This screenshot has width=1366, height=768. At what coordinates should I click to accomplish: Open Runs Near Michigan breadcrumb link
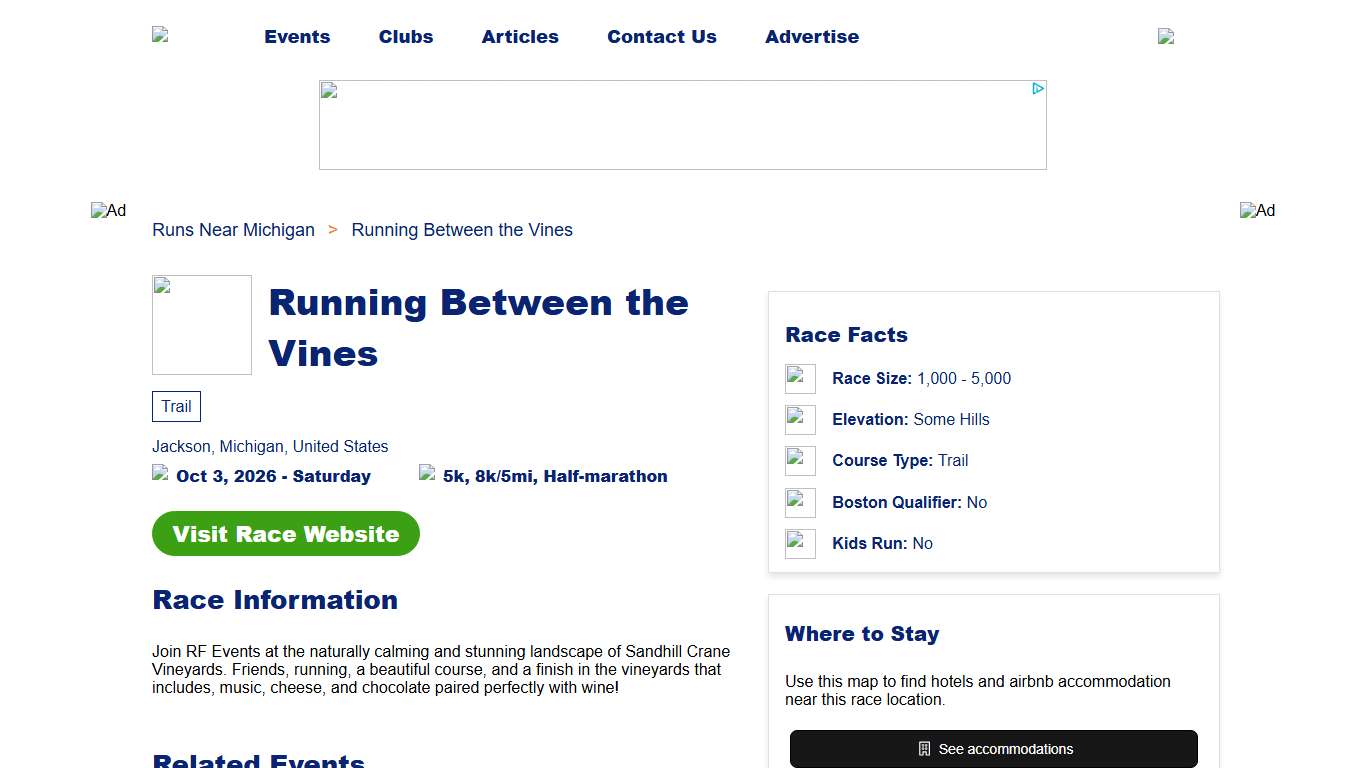[233, 230]
